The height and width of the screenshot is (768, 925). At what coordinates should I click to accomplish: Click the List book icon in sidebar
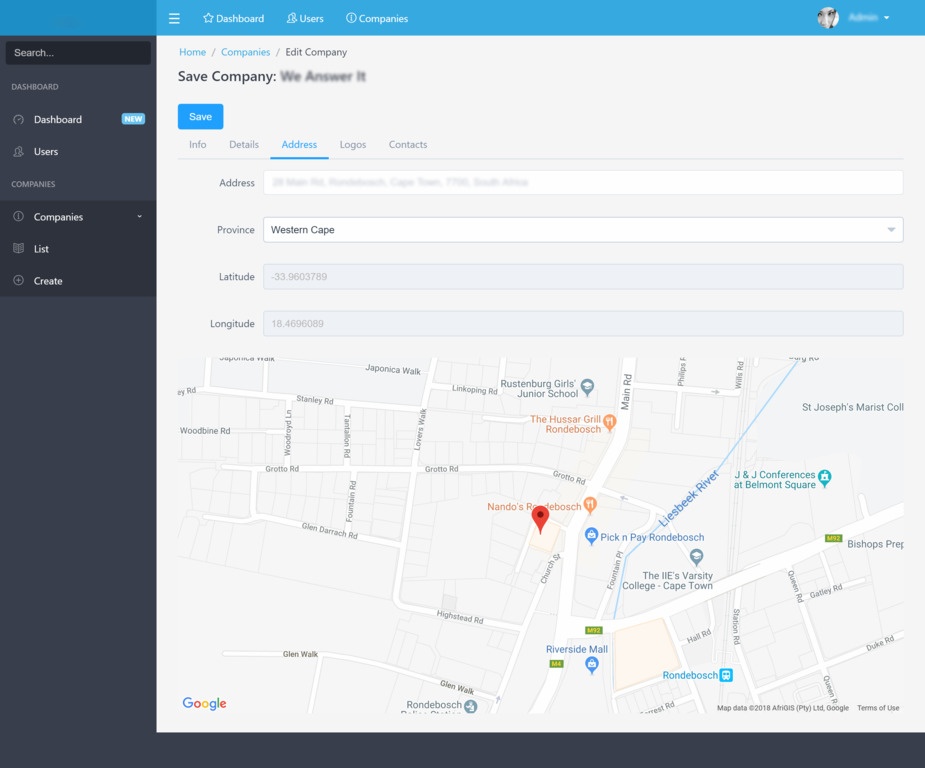19,248
